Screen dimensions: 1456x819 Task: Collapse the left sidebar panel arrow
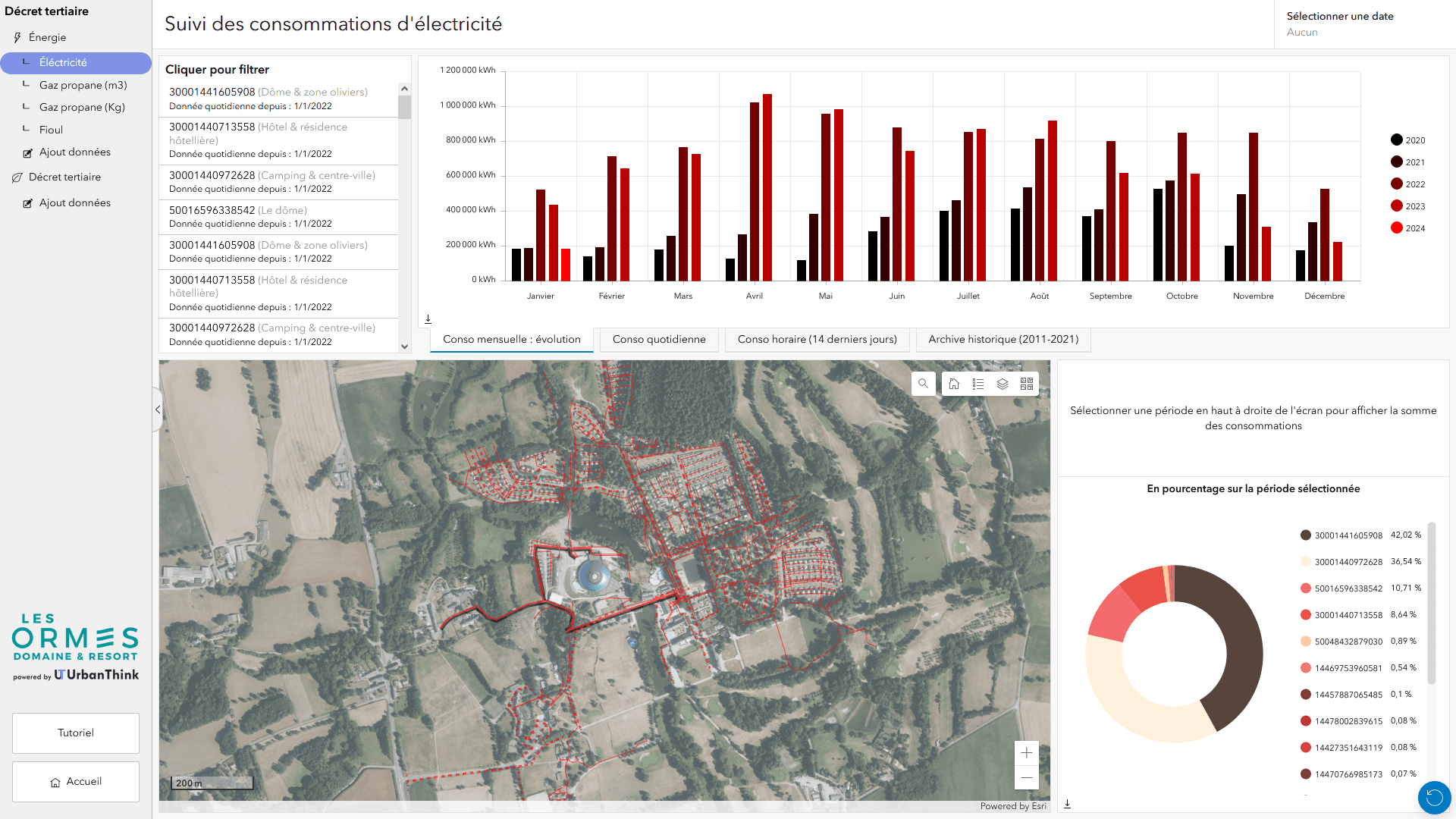pos(158,409)
